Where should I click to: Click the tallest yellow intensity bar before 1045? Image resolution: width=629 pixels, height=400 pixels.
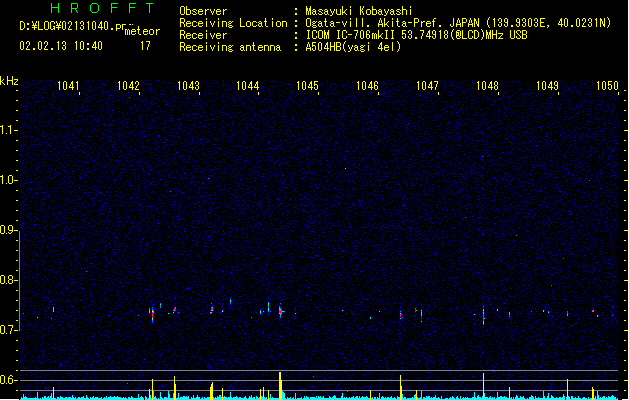click(280, 386)
